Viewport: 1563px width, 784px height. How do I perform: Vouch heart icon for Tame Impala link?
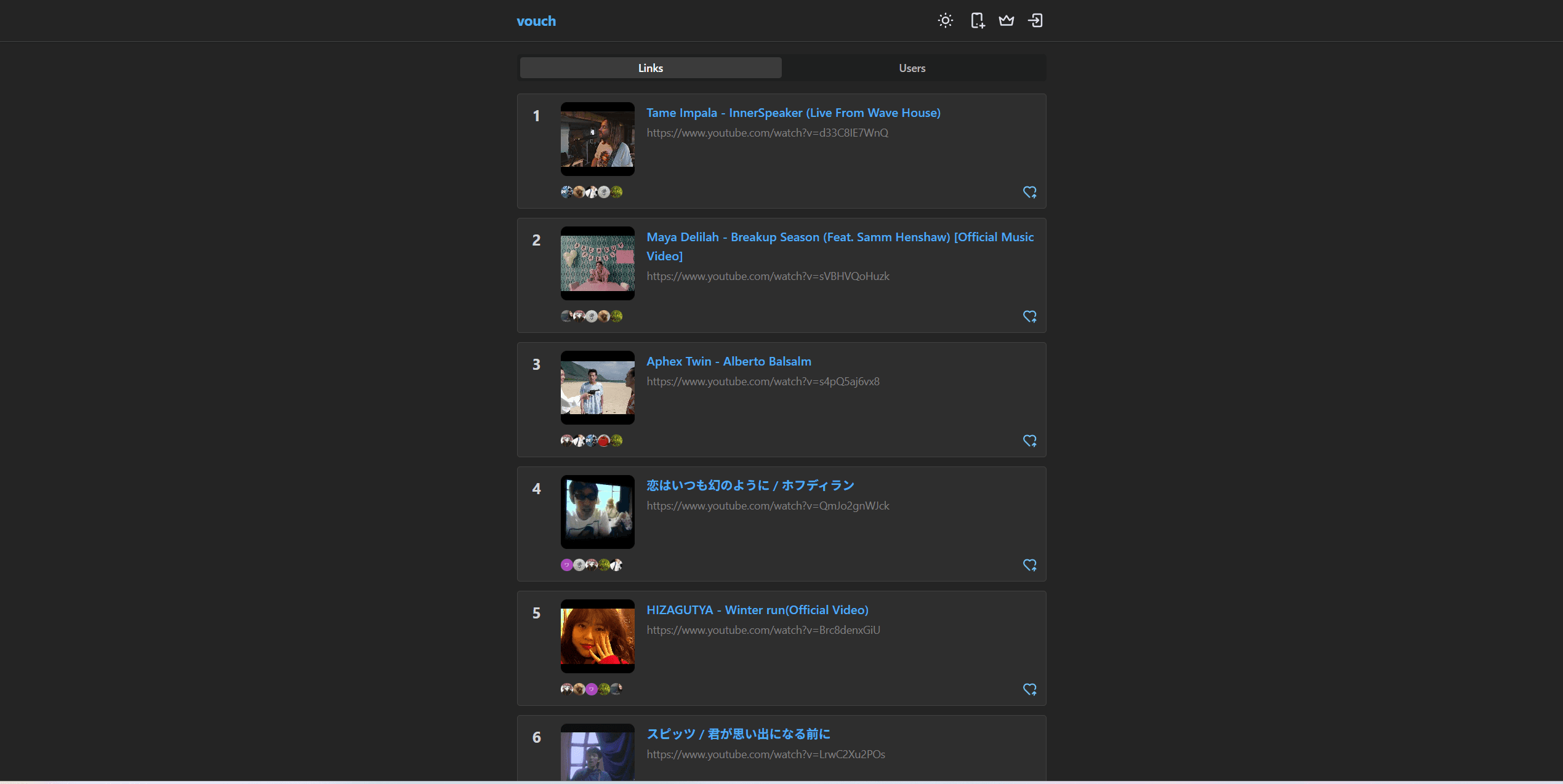(x=1029, y=192)
